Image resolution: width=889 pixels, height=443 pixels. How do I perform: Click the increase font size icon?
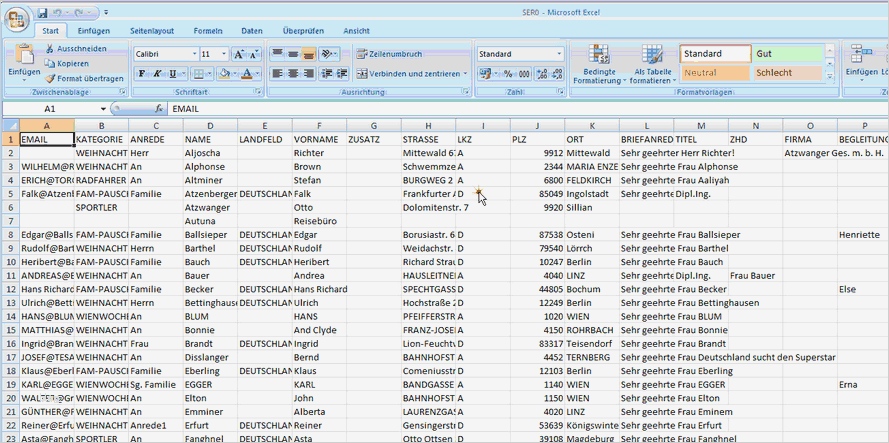(x=239, y=54)
